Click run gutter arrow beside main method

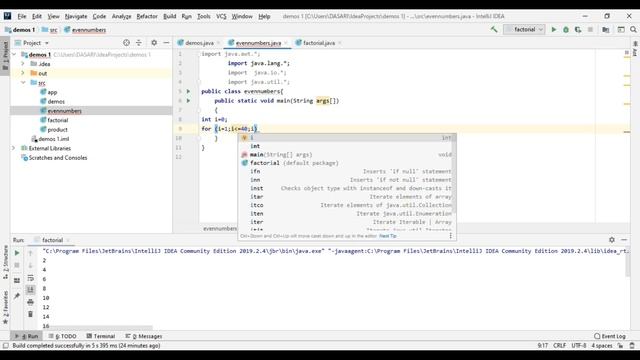tap(189, 100)
